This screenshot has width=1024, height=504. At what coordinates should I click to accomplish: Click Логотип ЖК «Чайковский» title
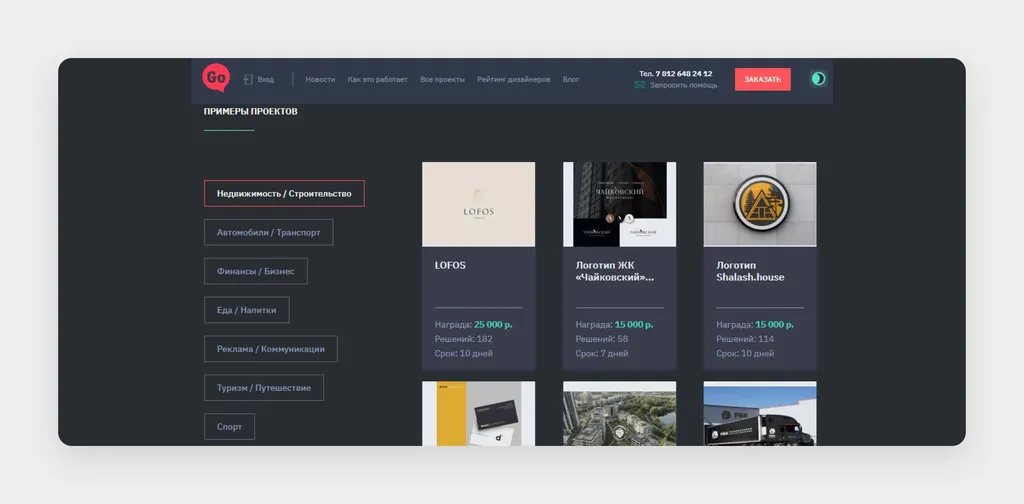(x=615, y=272)
